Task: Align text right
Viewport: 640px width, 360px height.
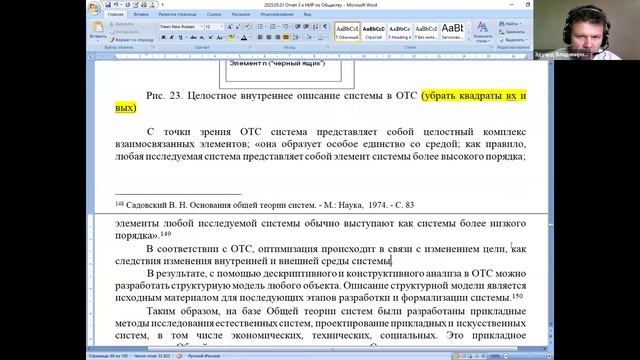Action: tap(277, 37)
